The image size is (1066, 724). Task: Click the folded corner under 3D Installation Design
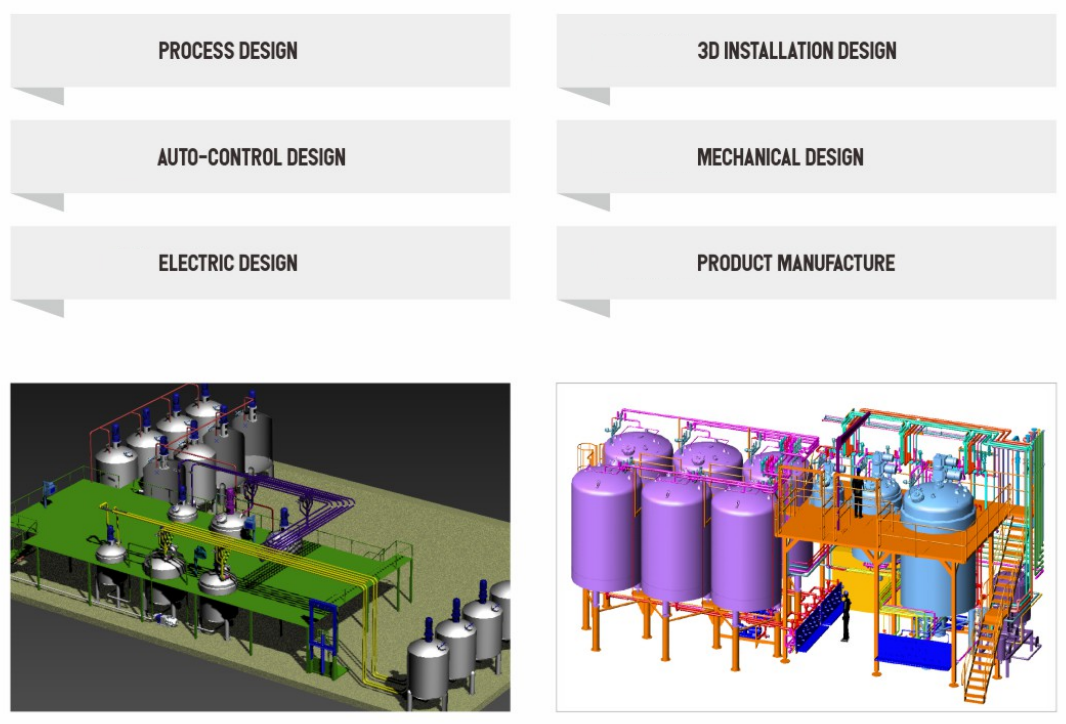click(591, 95)
